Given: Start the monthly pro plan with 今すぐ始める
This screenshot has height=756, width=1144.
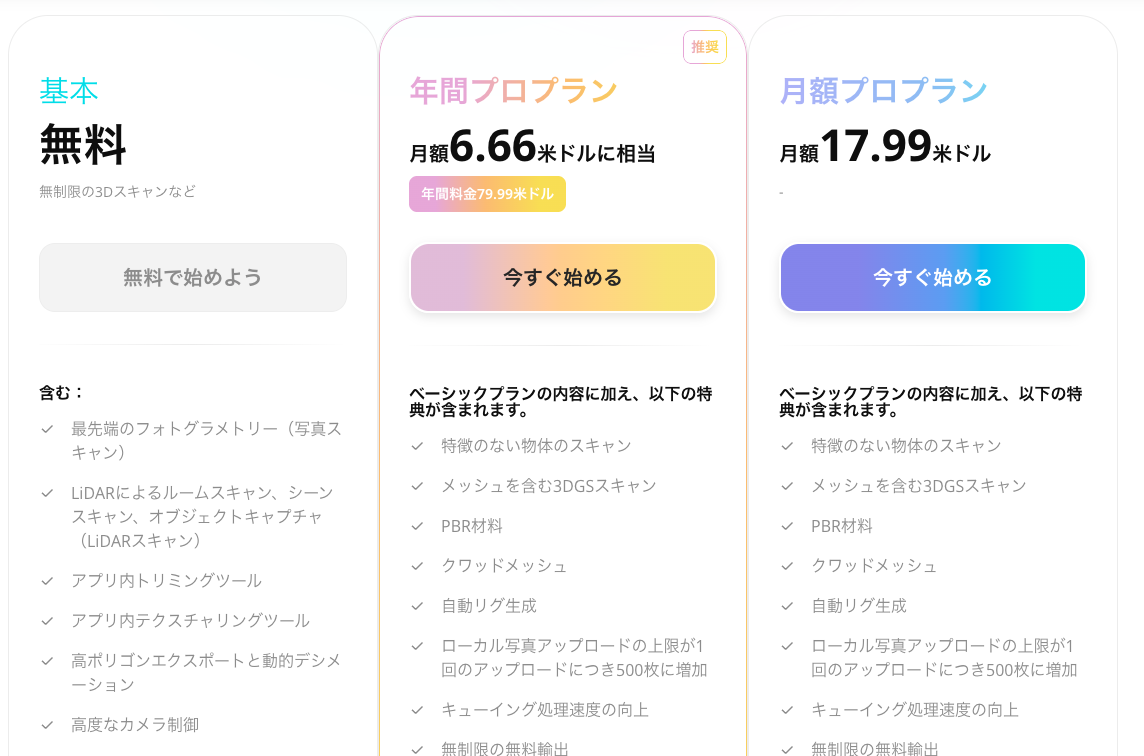Looking at the screenshot, I should 932,277.
